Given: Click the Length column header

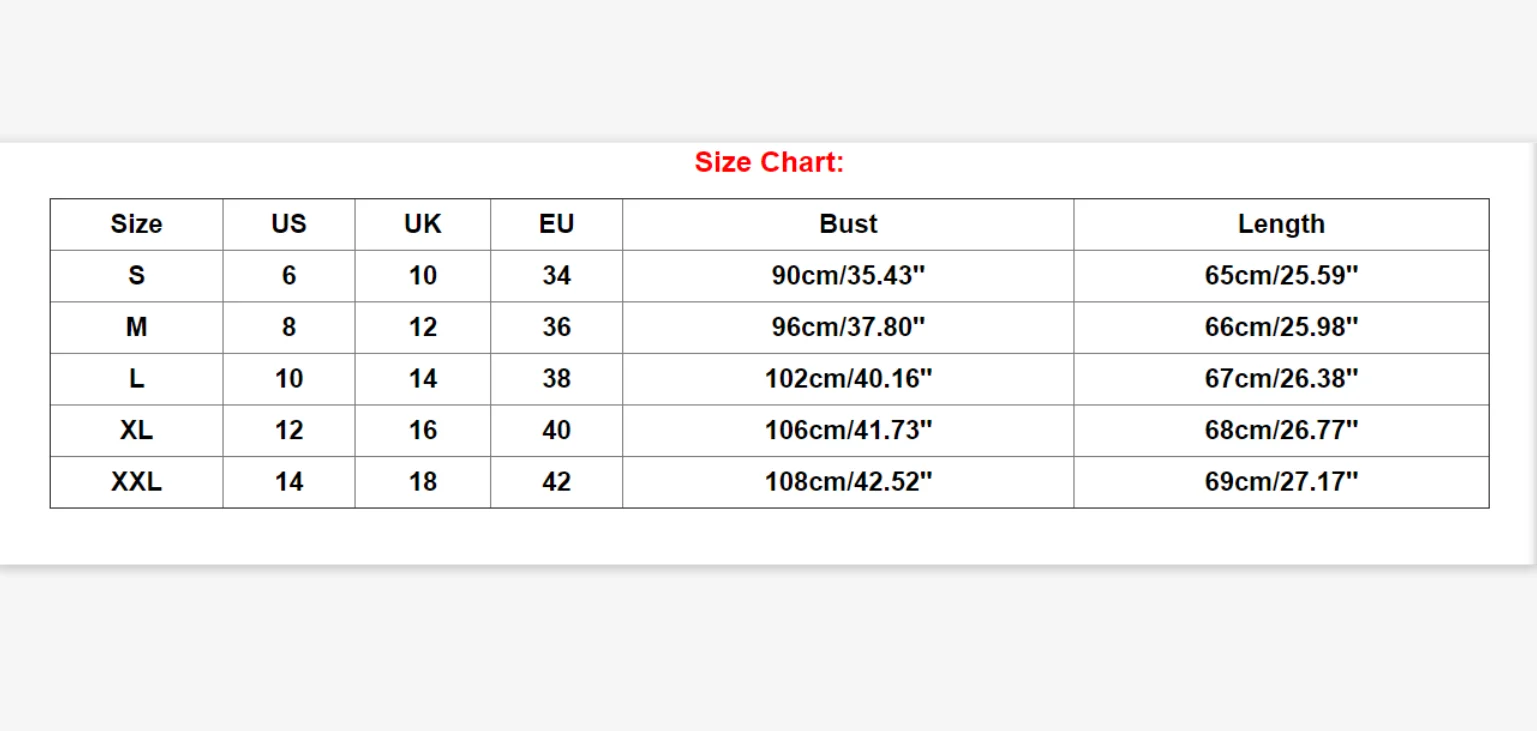Looking at the screenshot, I should (1281, 224).
